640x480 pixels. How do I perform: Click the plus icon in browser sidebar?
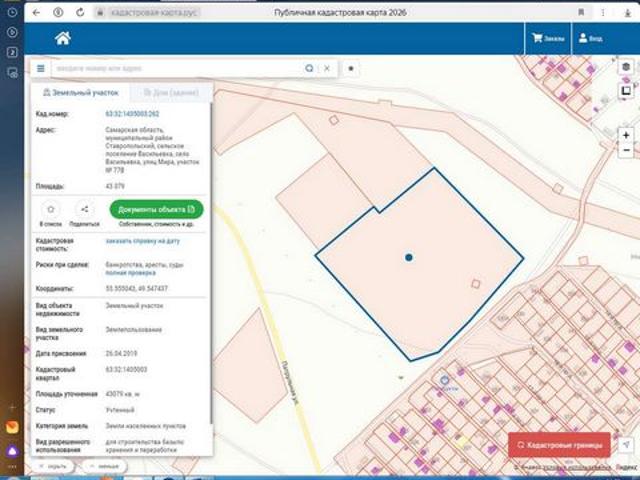point(12,407)
